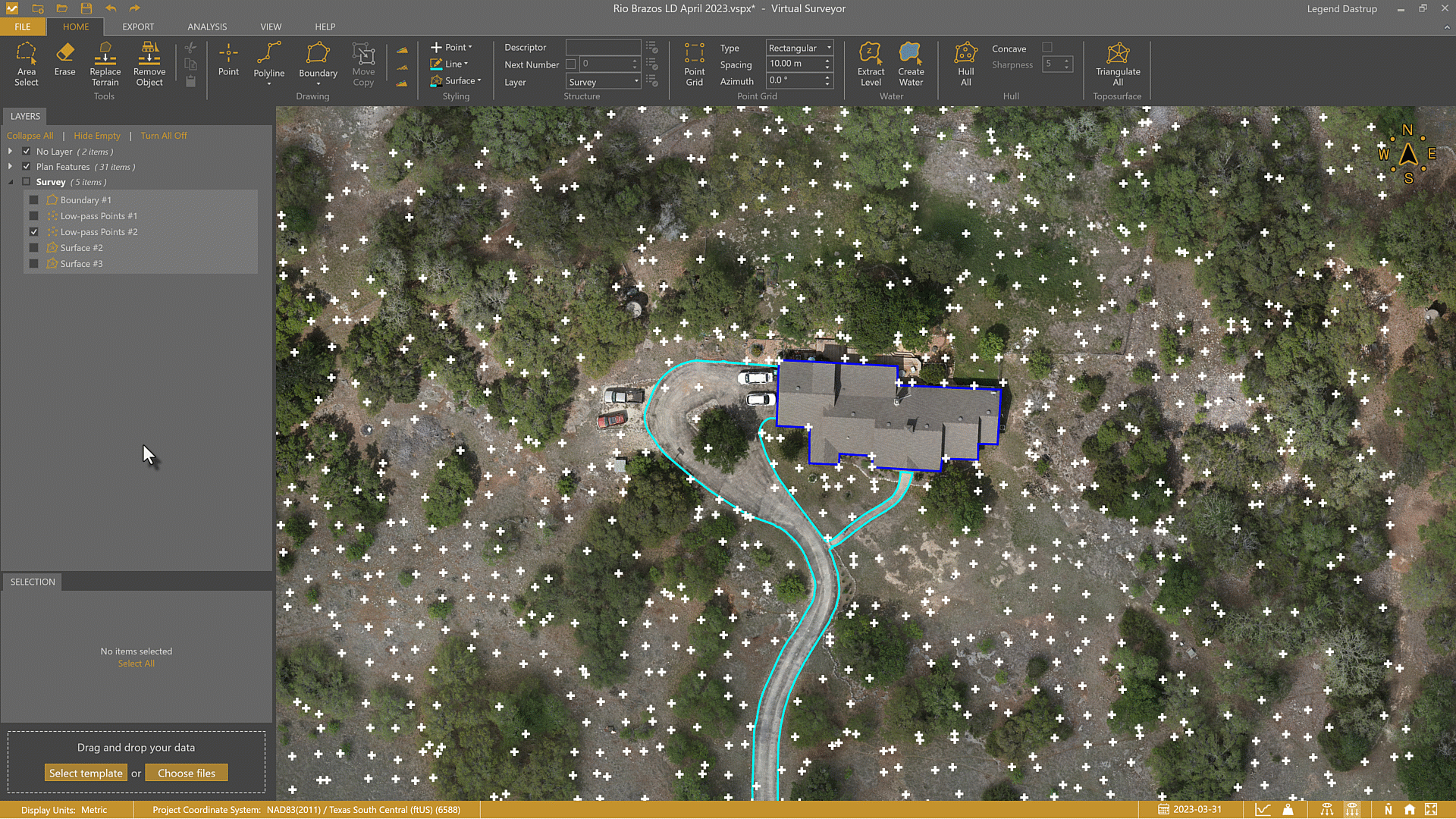This screenshot has width=1456, height=819.
Task: Open the Type Rectangular dropdown
Action: (799, 48)
